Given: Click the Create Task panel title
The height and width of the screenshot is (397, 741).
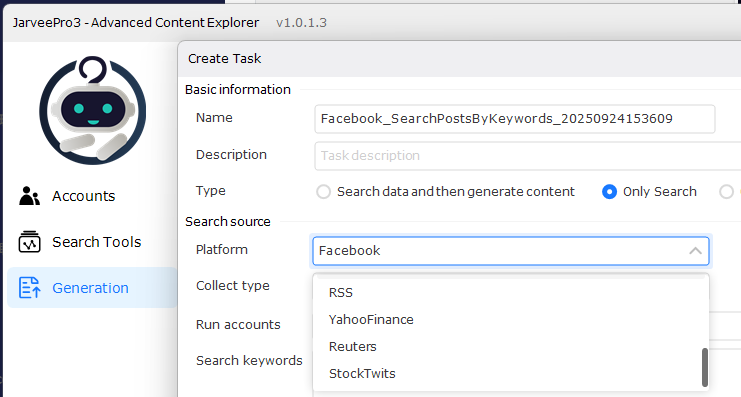Looking at the screenshot, I should pyautogui.click(x=224, y=59).
